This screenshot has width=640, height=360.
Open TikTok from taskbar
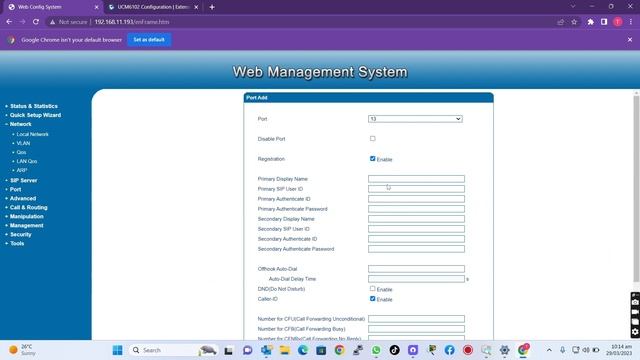tap(394, 350)
